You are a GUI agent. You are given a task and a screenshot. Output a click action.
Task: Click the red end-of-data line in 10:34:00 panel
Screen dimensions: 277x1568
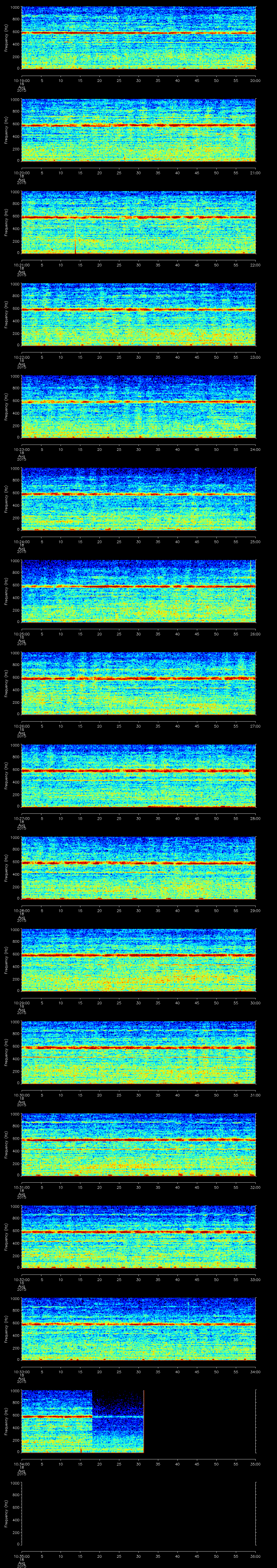144,1421
